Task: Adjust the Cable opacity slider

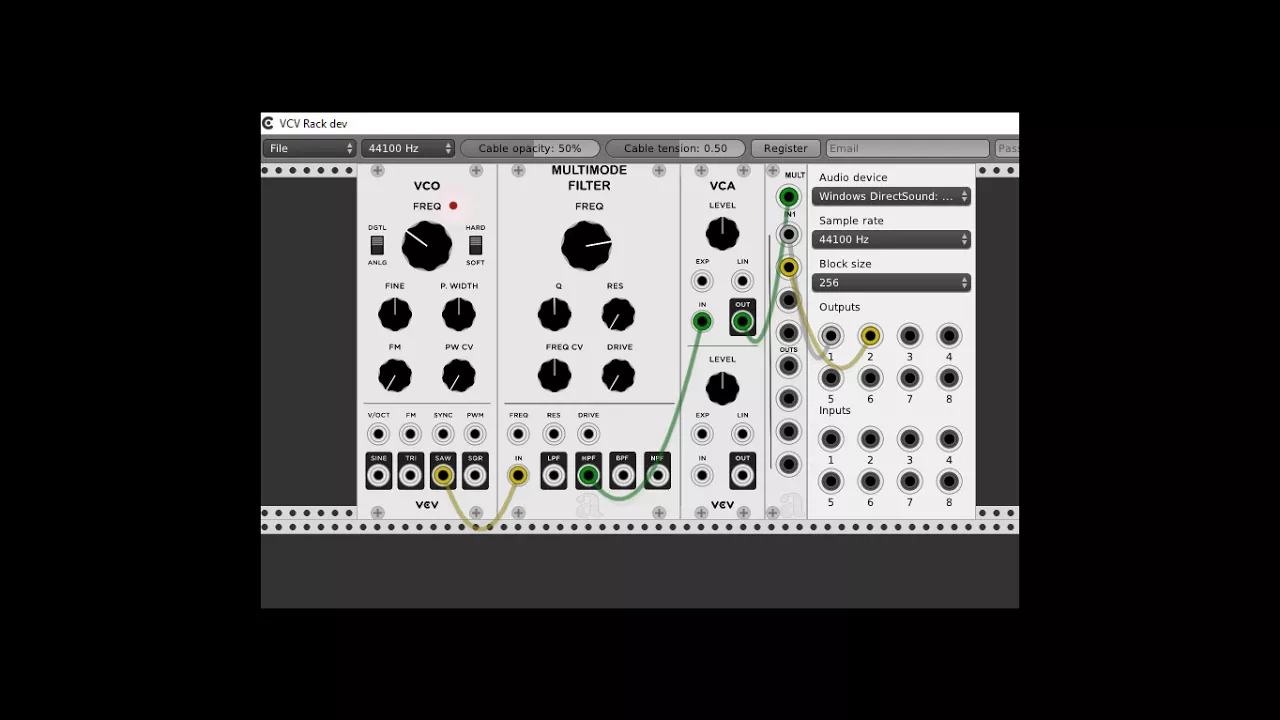Action: 530,148
